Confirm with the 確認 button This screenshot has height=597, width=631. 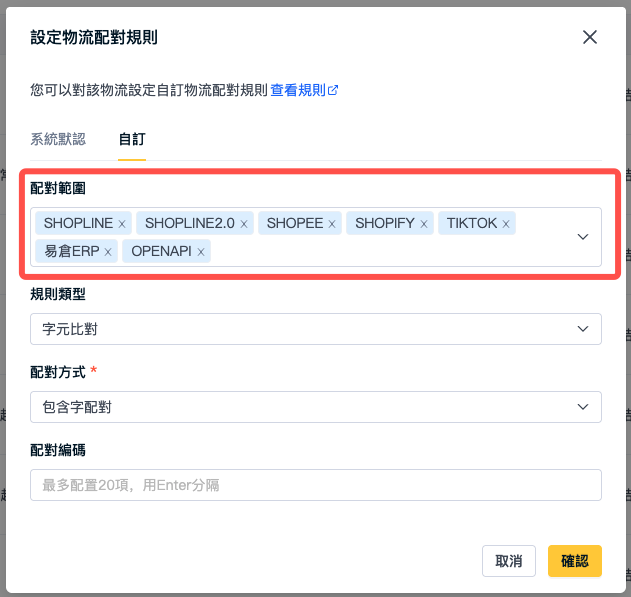(x=575, y=561)
